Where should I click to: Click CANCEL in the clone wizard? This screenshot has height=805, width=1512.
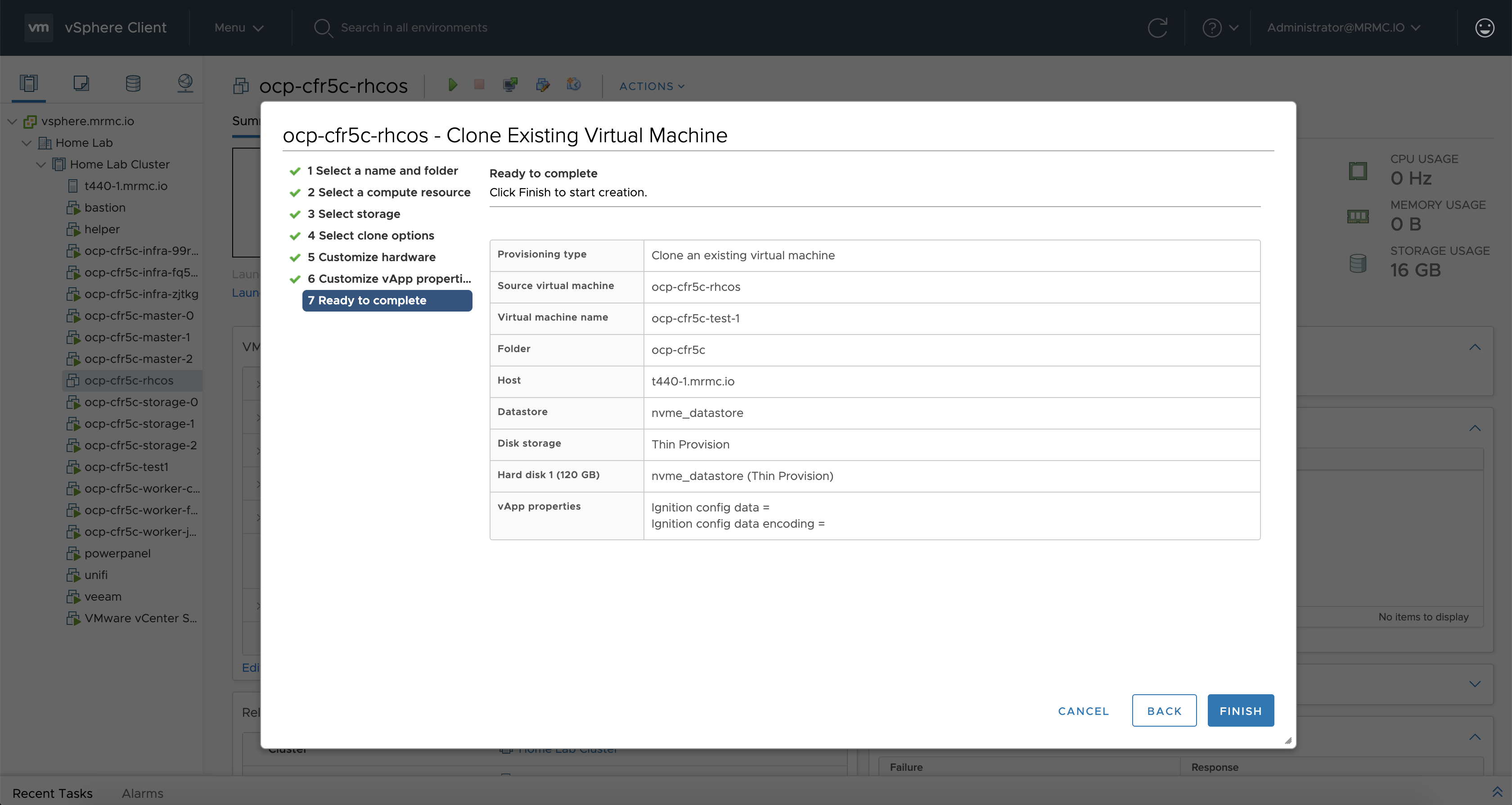1083,710
